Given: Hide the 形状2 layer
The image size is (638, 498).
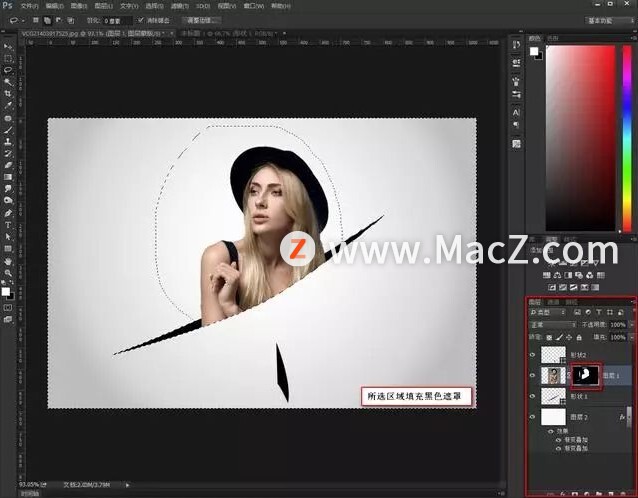Looking at the screenshot, I should click(532, 355).
